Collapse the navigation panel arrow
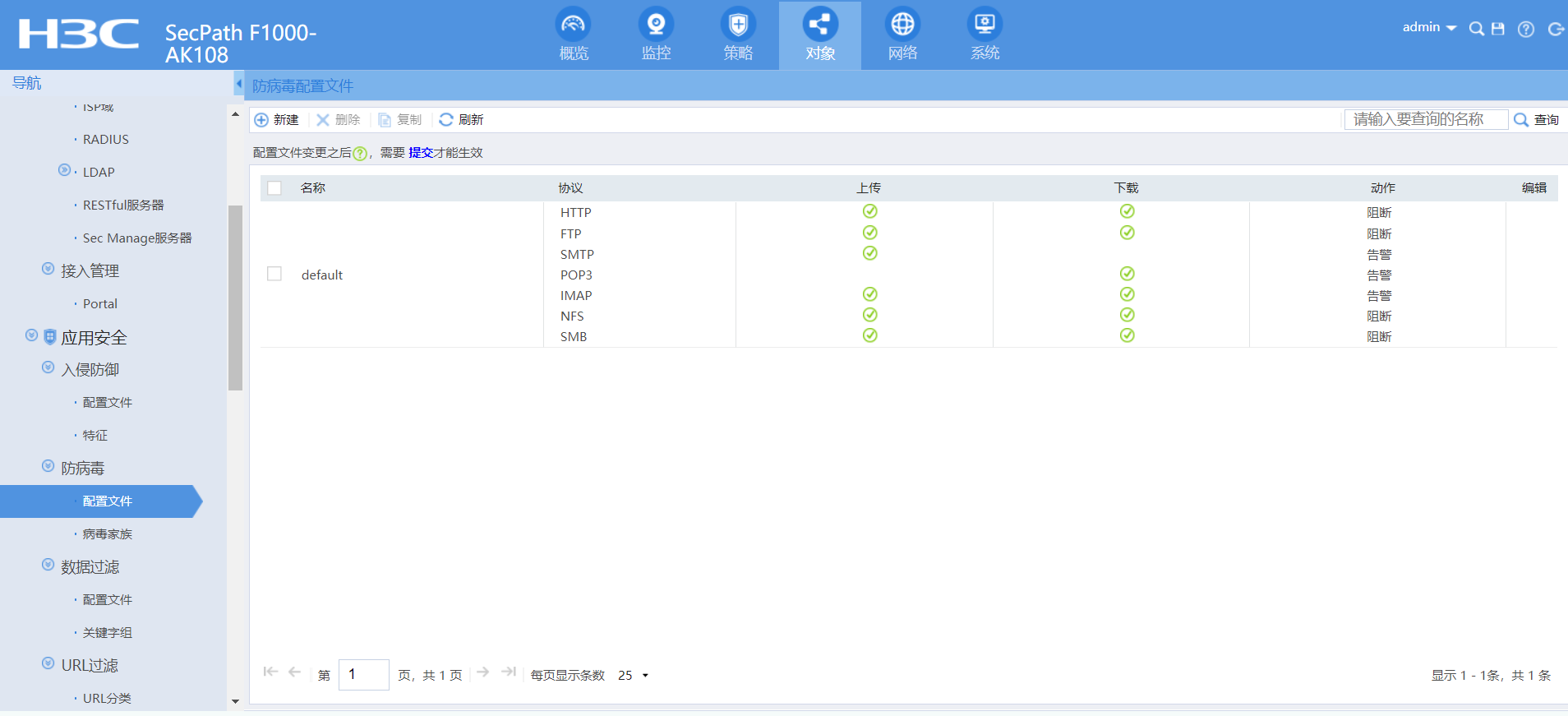 pyautogui.click(x=238, y=84)
